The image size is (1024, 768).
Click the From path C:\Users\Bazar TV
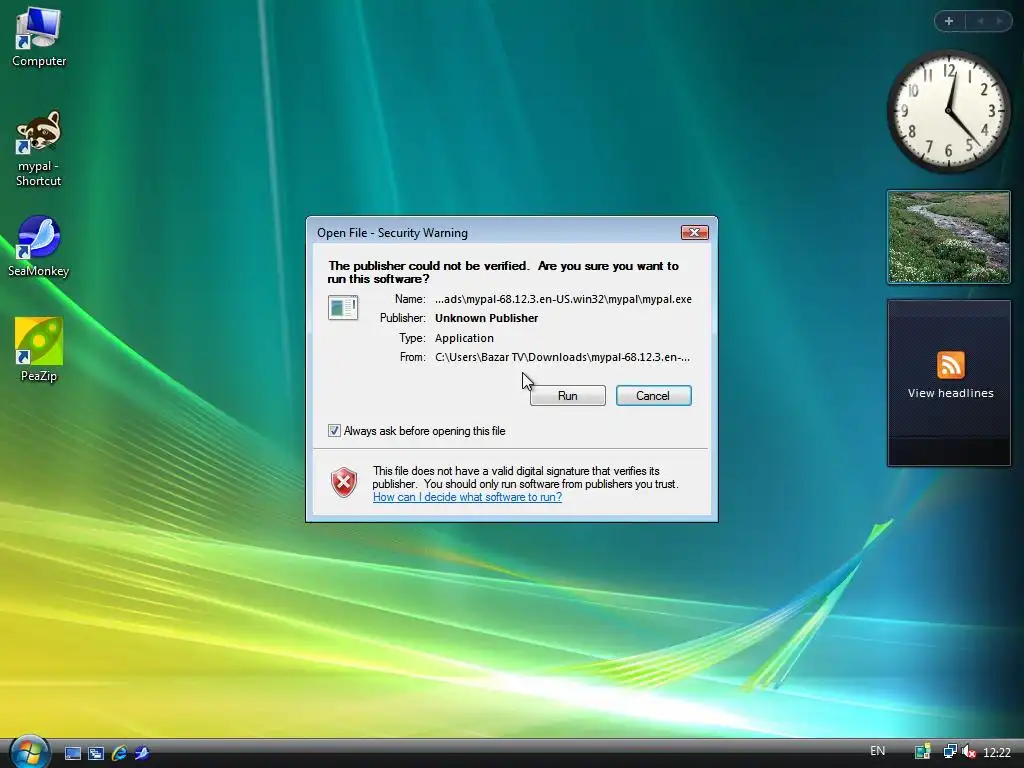(562, 357)
